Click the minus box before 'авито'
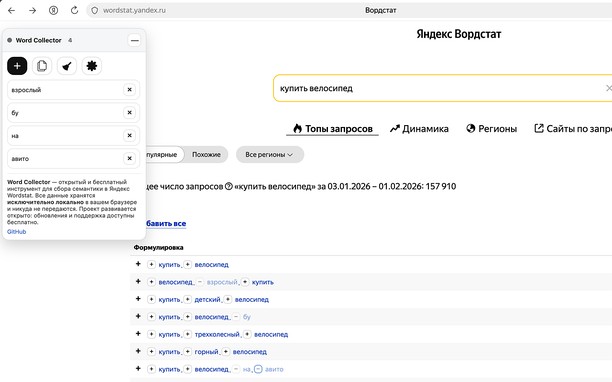The width and height of the screenshot is (612, 382). 258,369
